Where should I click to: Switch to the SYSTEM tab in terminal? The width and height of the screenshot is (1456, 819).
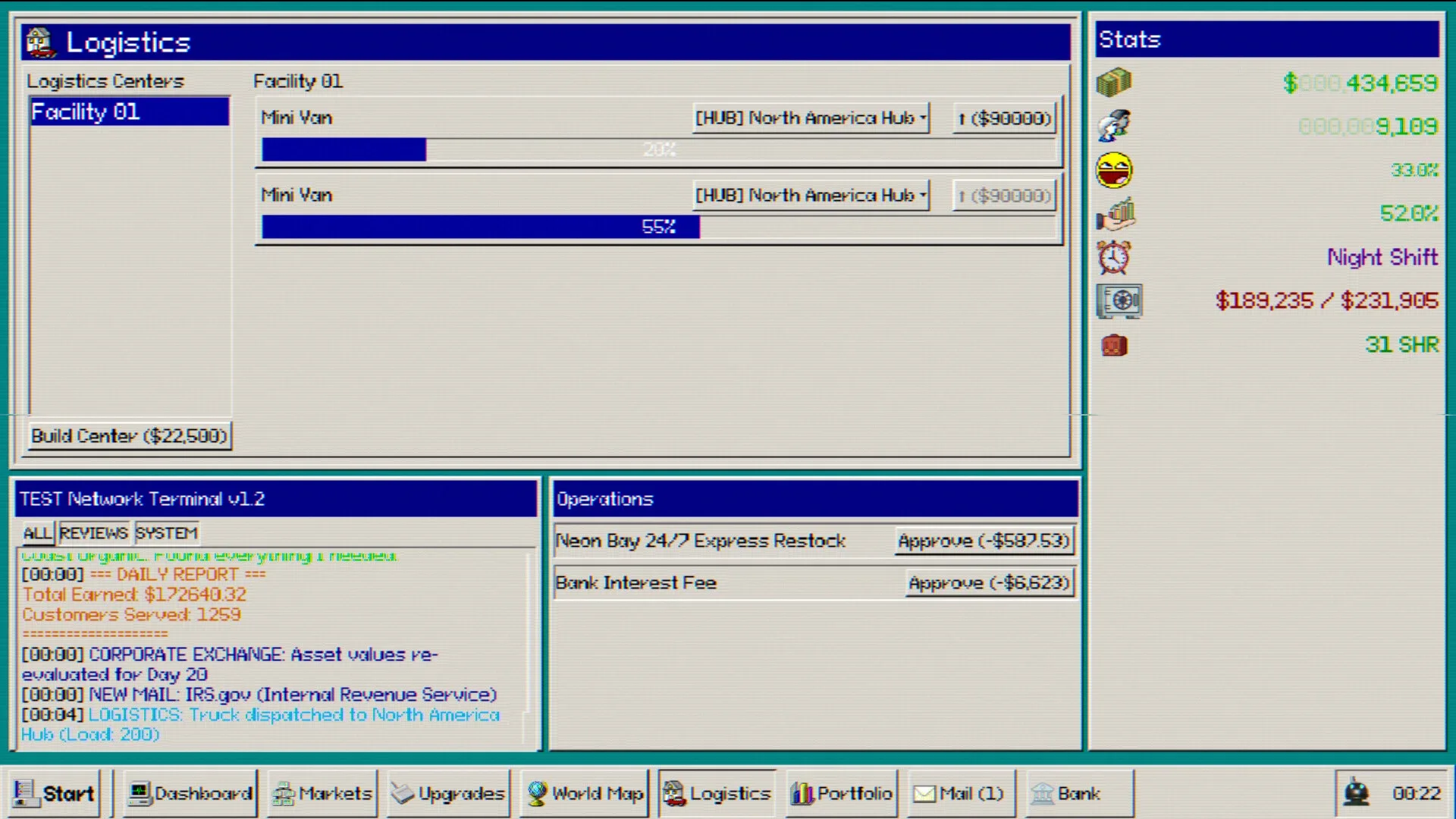pos(167,533)
